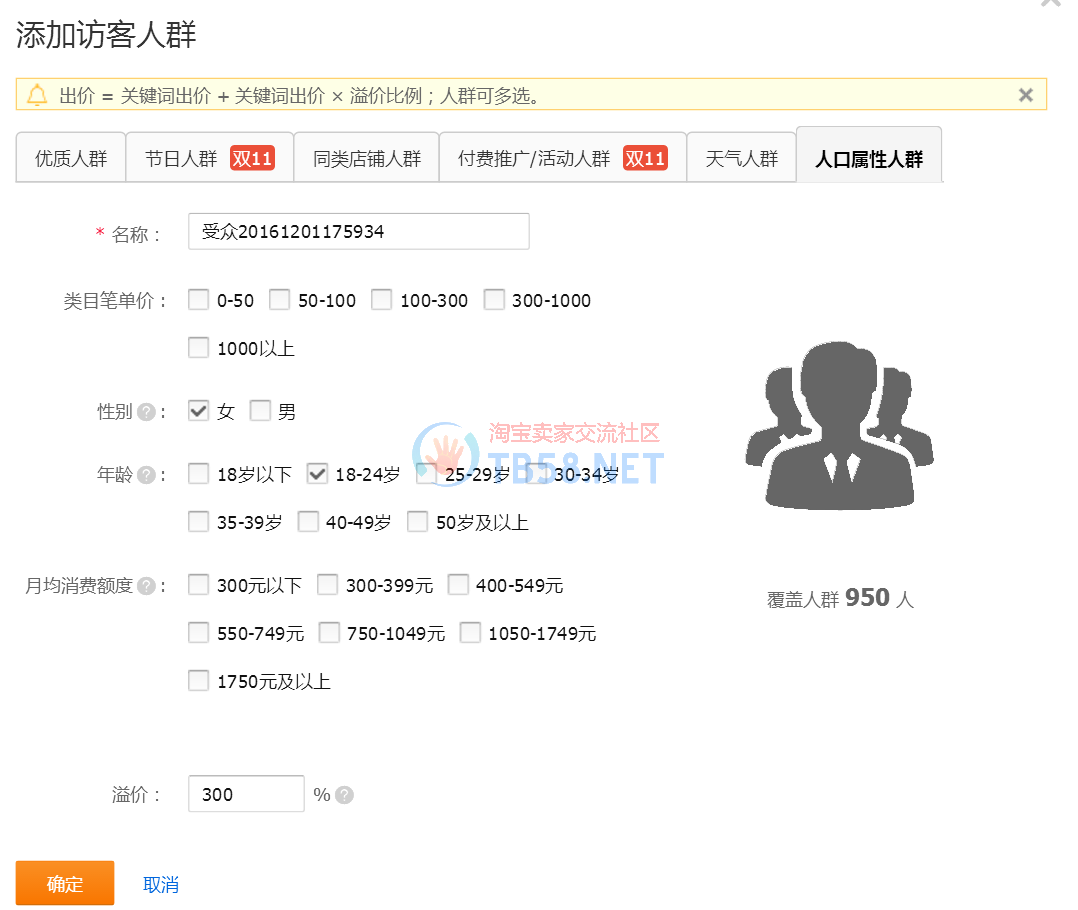Viewport: 1078px width, 910px height.
Task: Open the 同类店铺人群 tab
Action: 366,158
